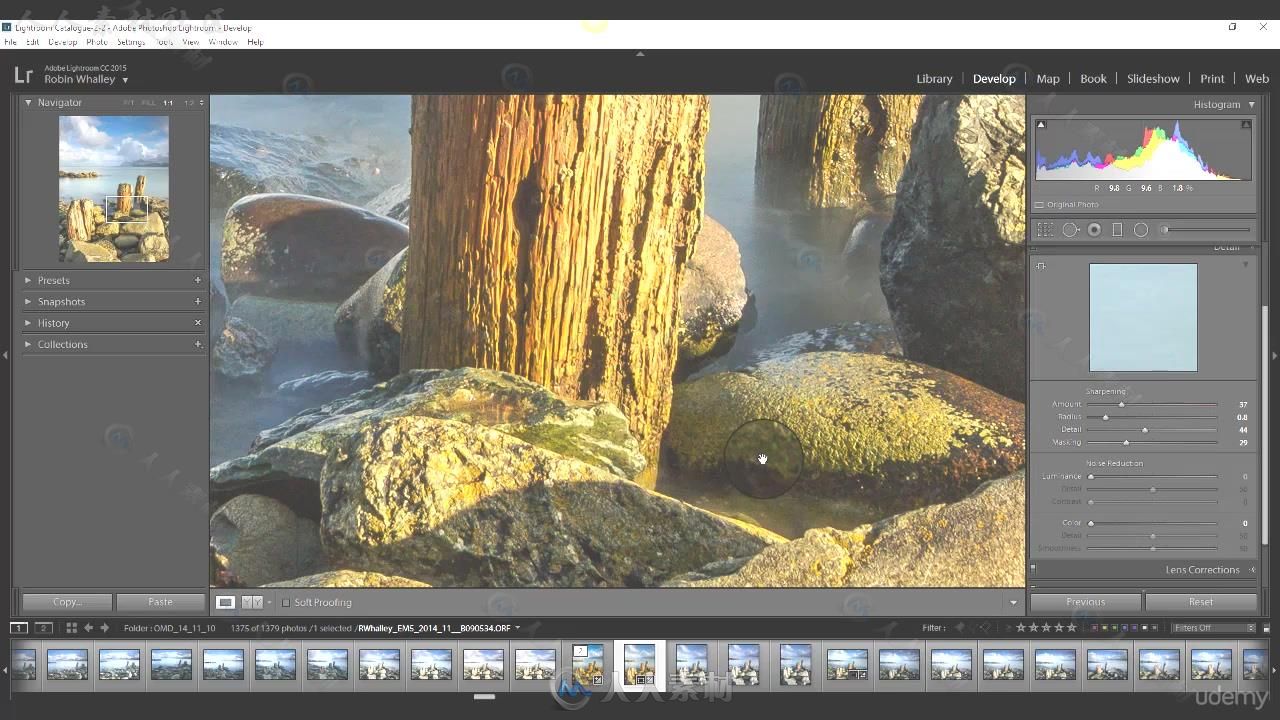Select Before/After Y|Y view icon
This screenshot has width=1280, height=720.
(252, 602)
